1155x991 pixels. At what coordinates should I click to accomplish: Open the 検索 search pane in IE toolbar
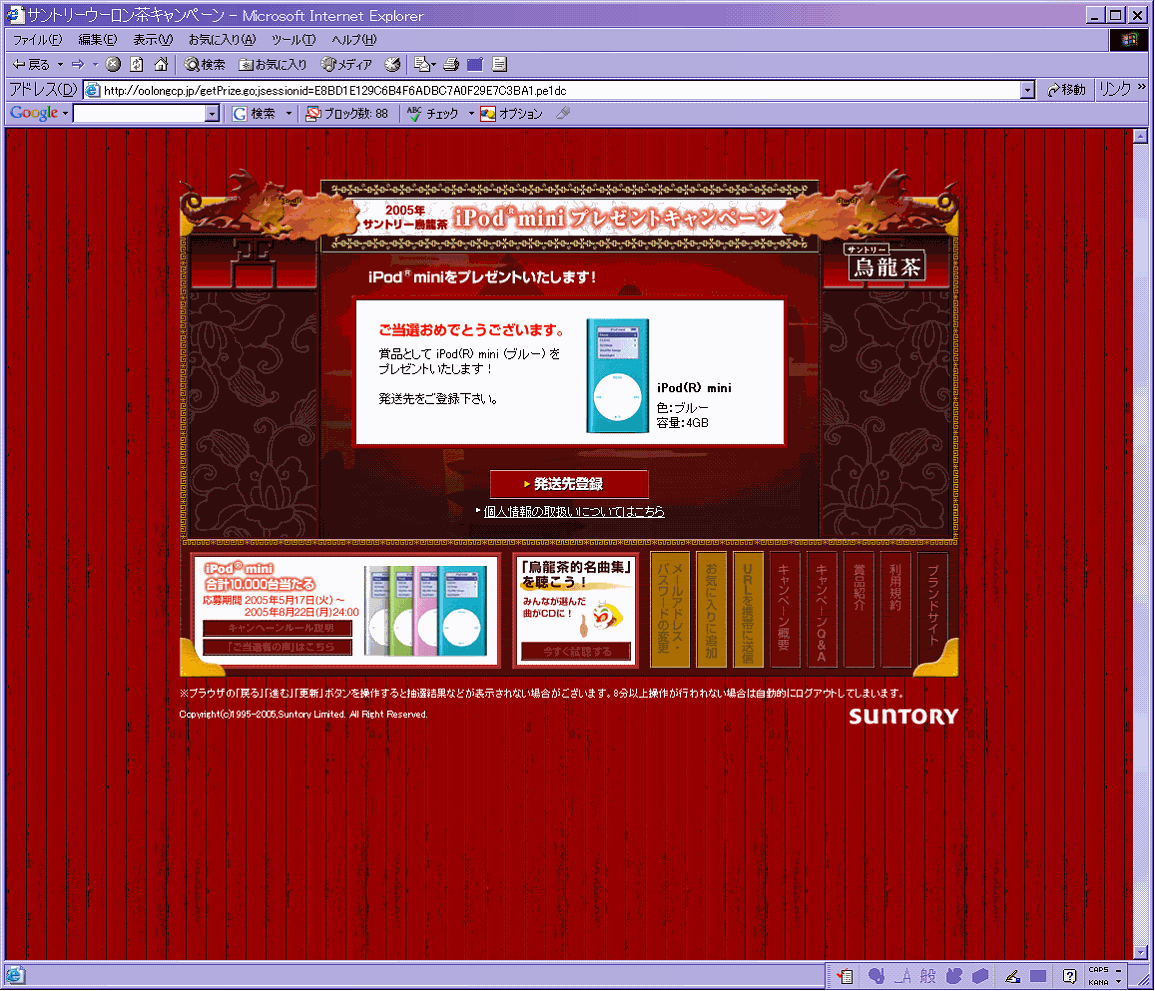pos(205,65)
